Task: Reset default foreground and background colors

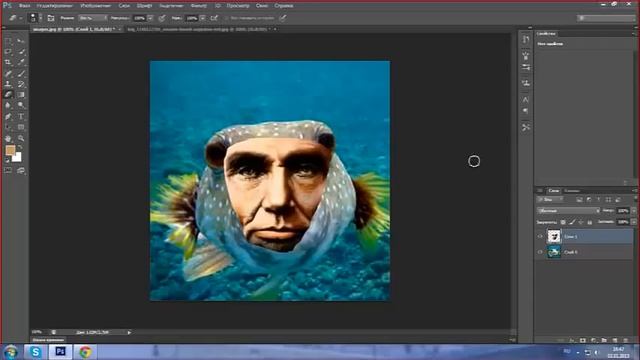Action: click(7, 161)
